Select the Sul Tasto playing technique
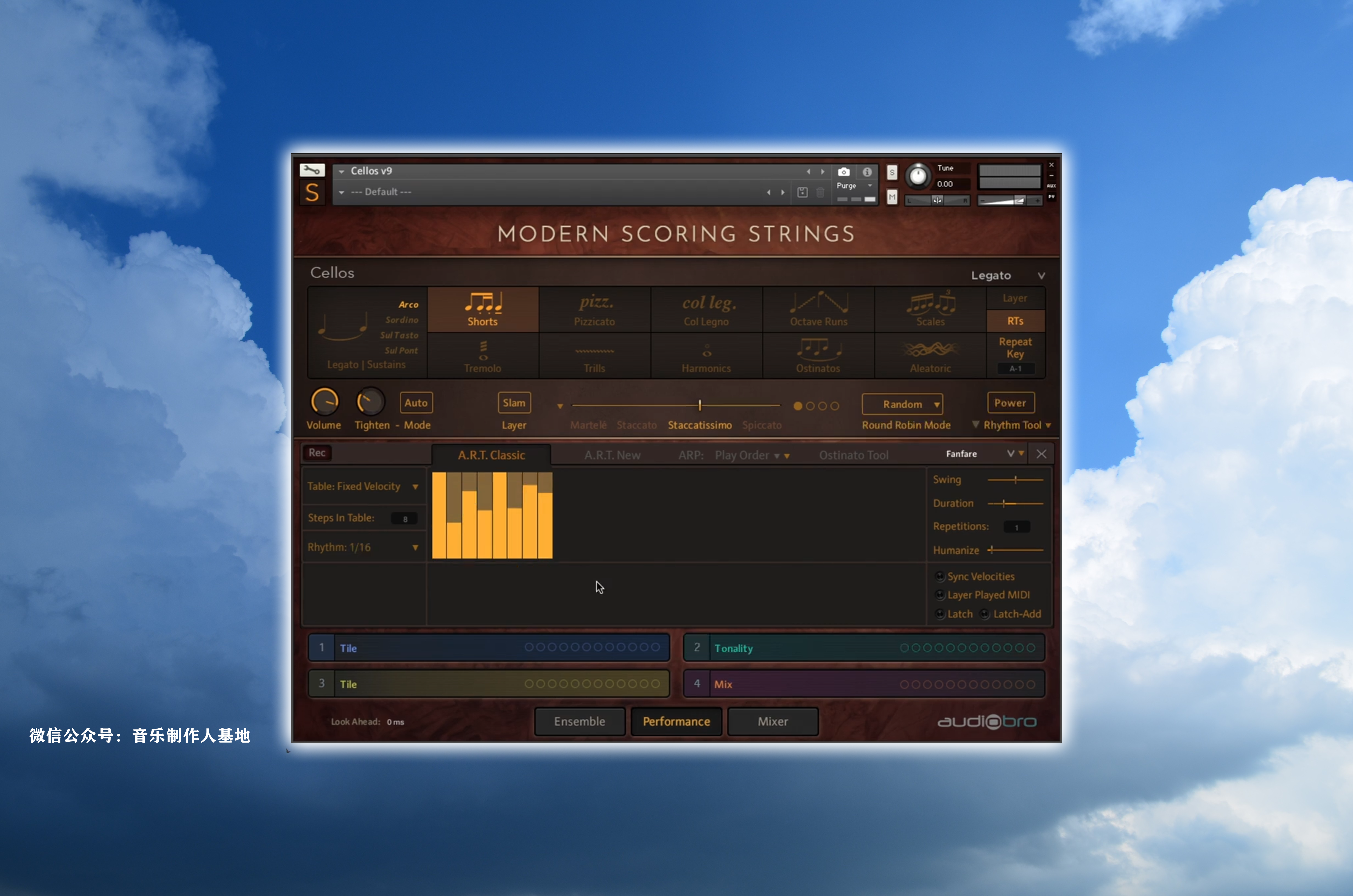Screen dimensions: 1353x896 coord(399,335)
